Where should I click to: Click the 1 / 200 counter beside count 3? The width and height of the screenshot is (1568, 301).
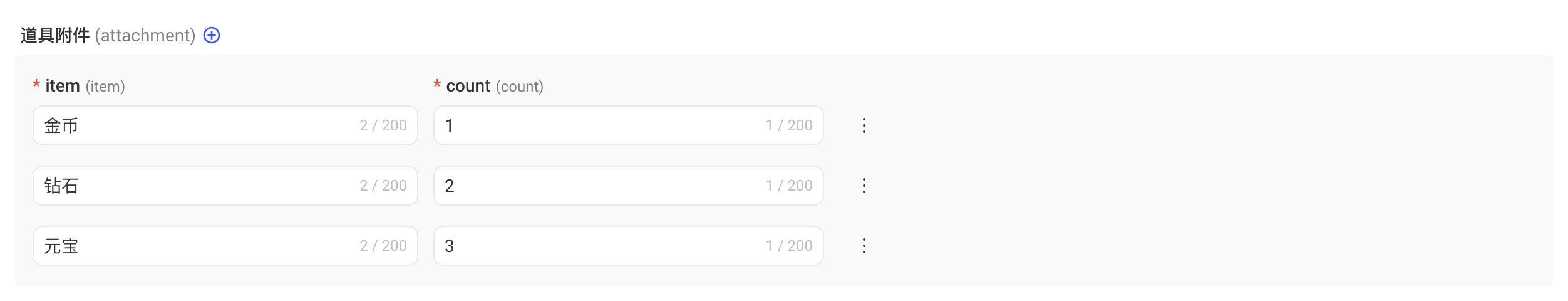click(x=789, y=246)
